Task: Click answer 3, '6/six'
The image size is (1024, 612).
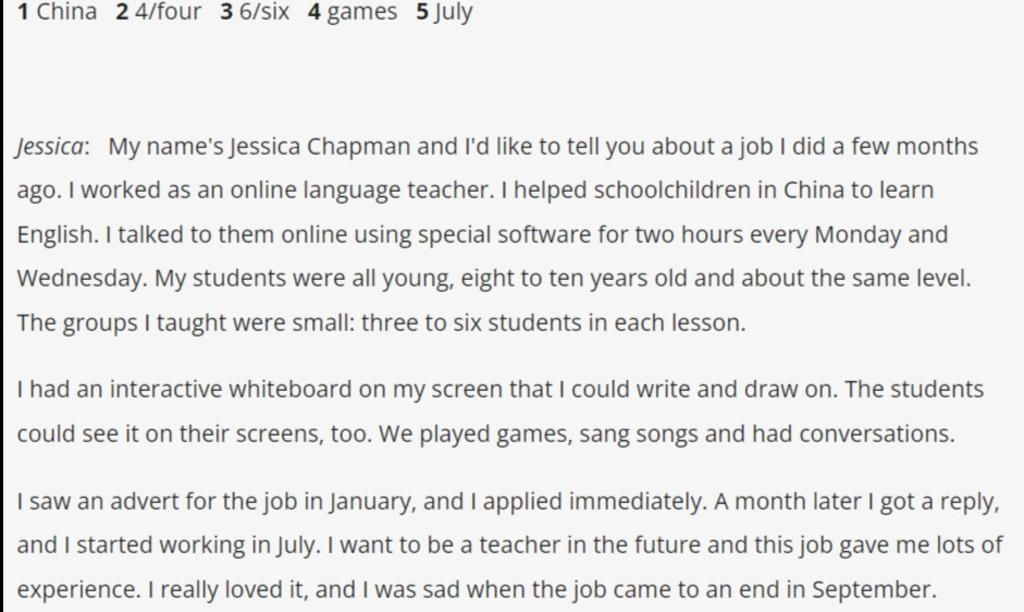Action: [255, 13]
